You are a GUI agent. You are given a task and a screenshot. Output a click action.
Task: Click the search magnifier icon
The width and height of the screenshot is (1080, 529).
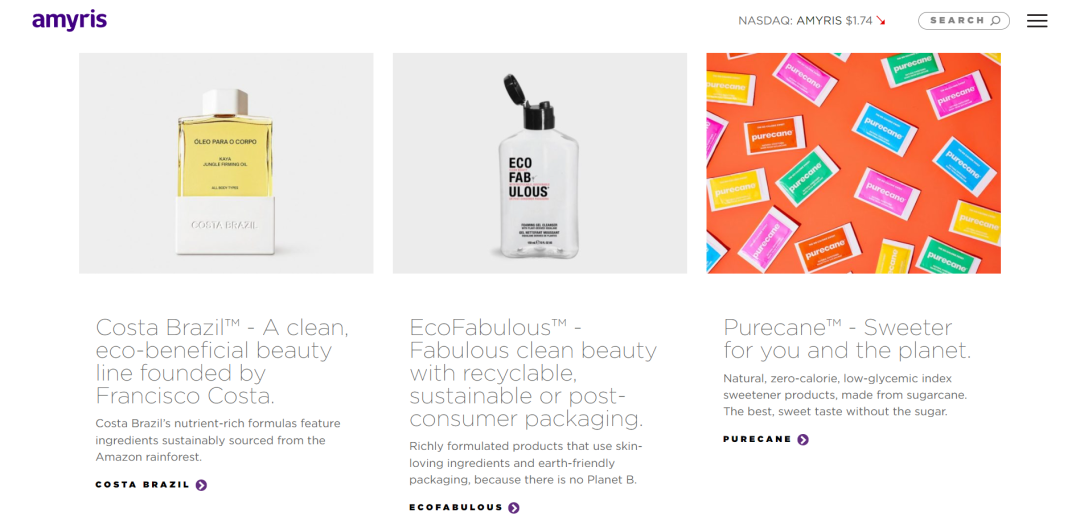click(995, 20)
